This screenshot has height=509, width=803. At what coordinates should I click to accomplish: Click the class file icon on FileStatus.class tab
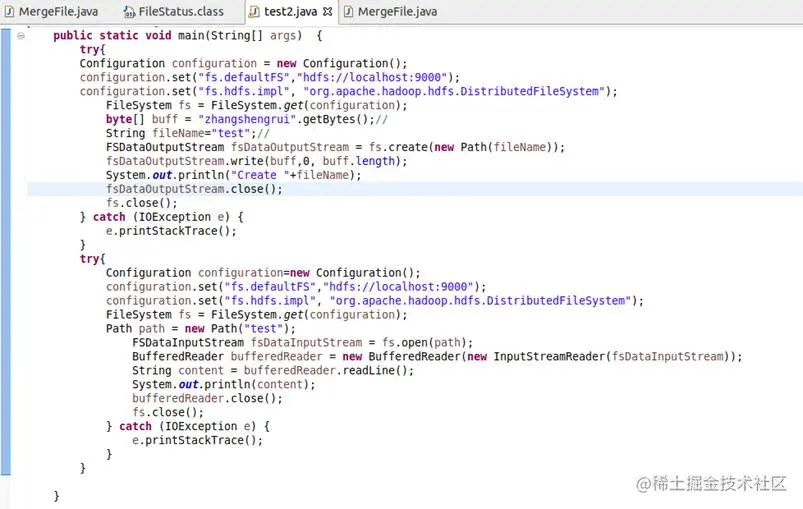130,11
